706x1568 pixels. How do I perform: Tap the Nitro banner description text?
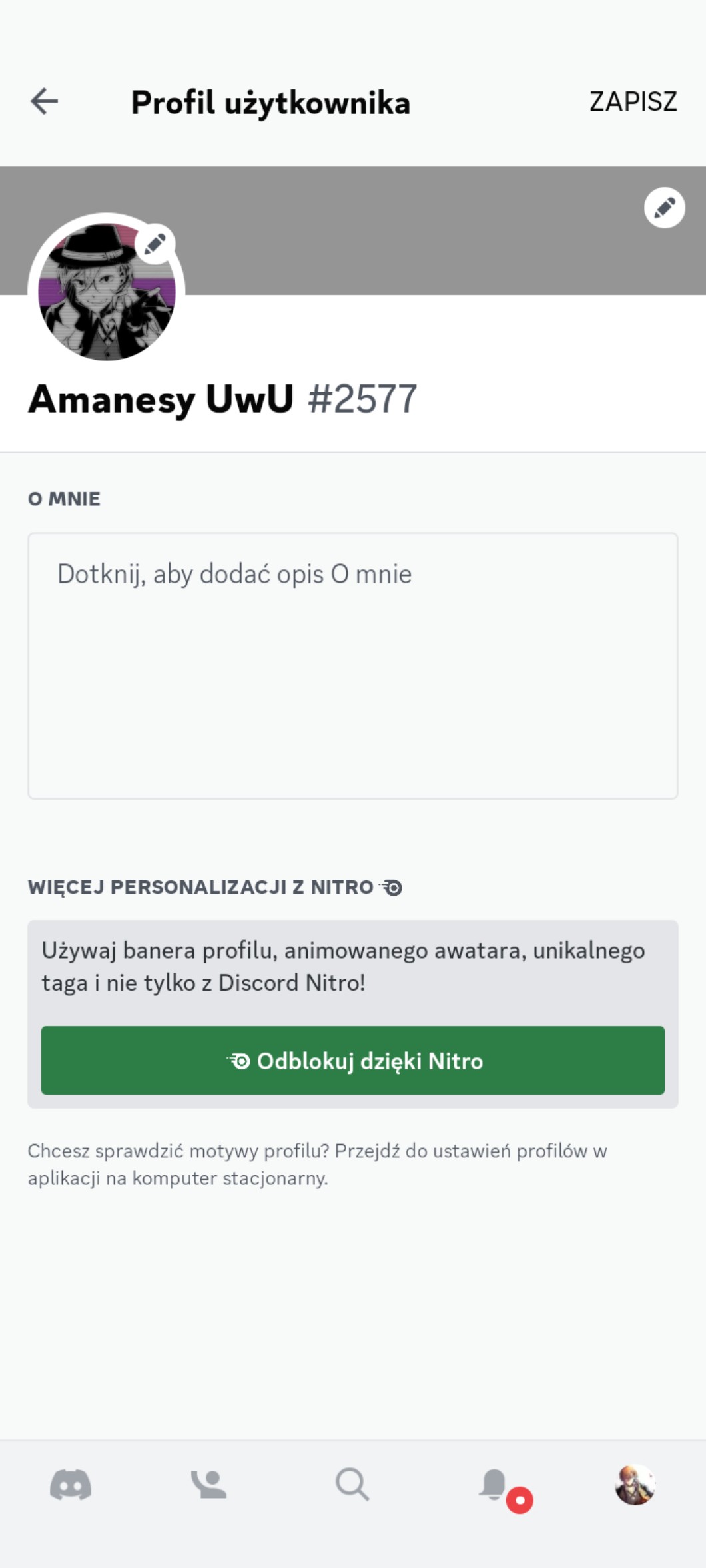(343, 966)
